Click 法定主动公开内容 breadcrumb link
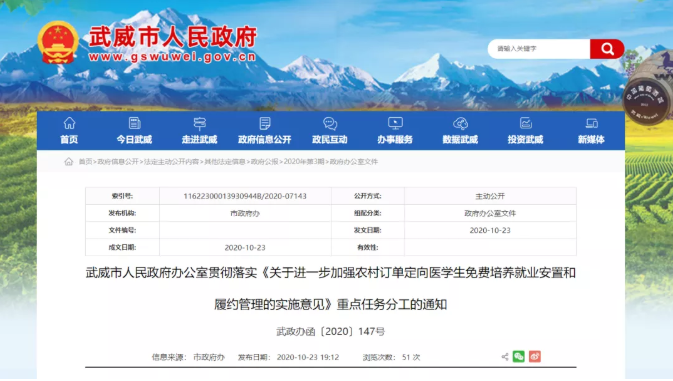This screenshot has height=381, width=673. click(x=171, y=162)
